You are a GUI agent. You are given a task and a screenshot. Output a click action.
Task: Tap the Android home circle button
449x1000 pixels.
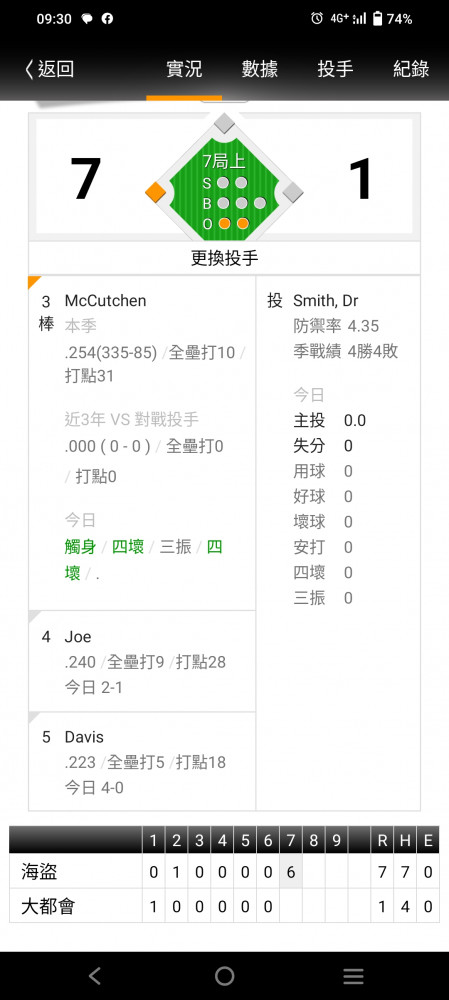[224, 976]
